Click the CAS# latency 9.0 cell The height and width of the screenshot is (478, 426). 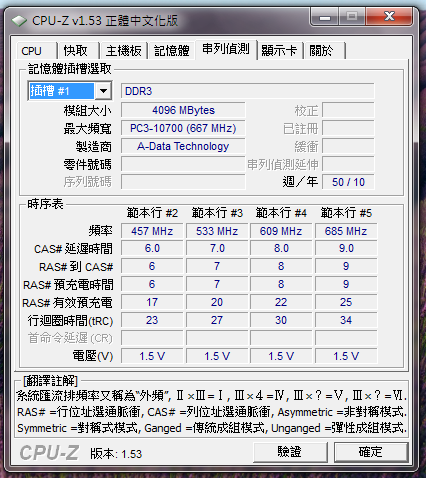tap(346, 249)
